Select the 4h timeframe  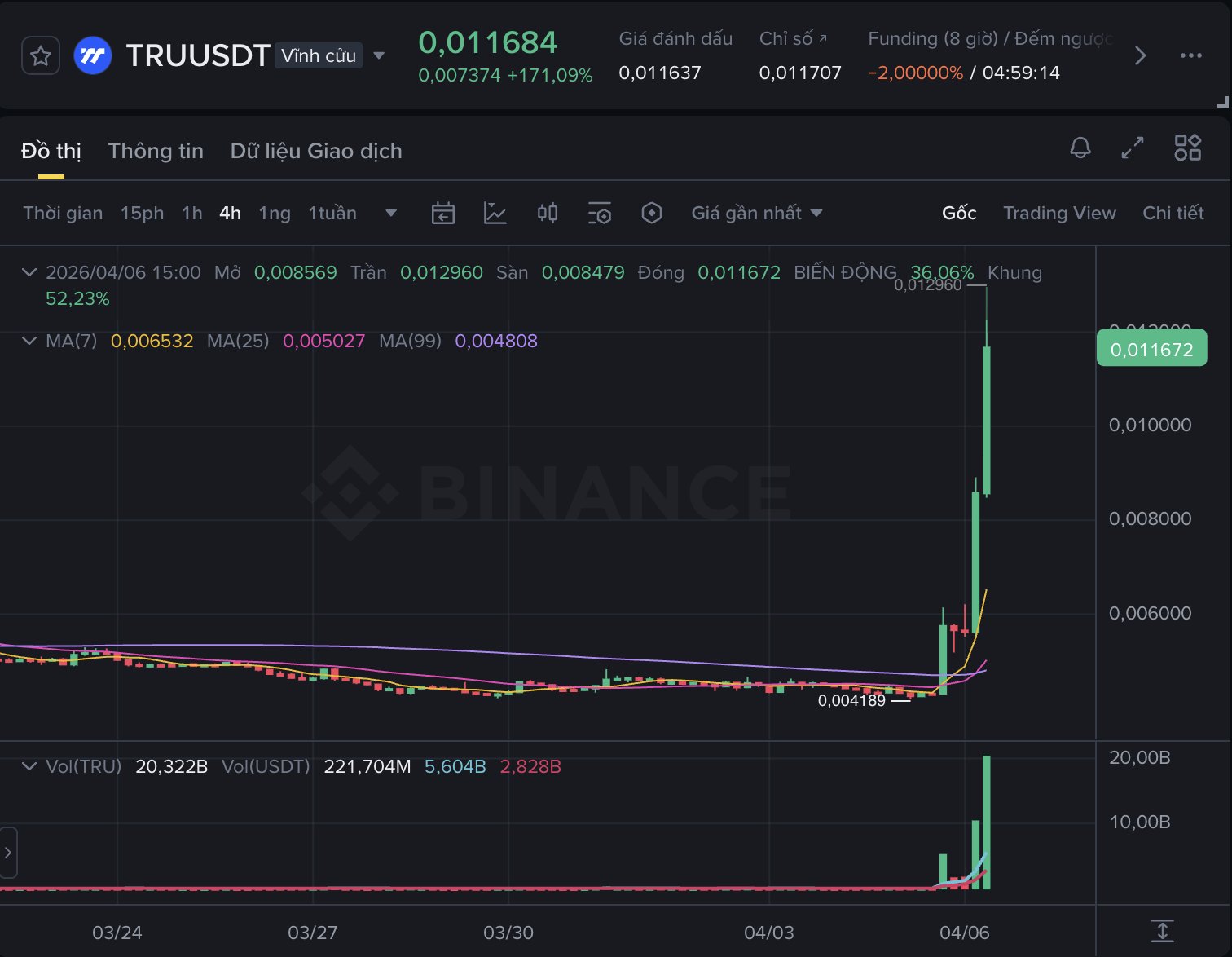pyautogui.click(x=230, y=213)
